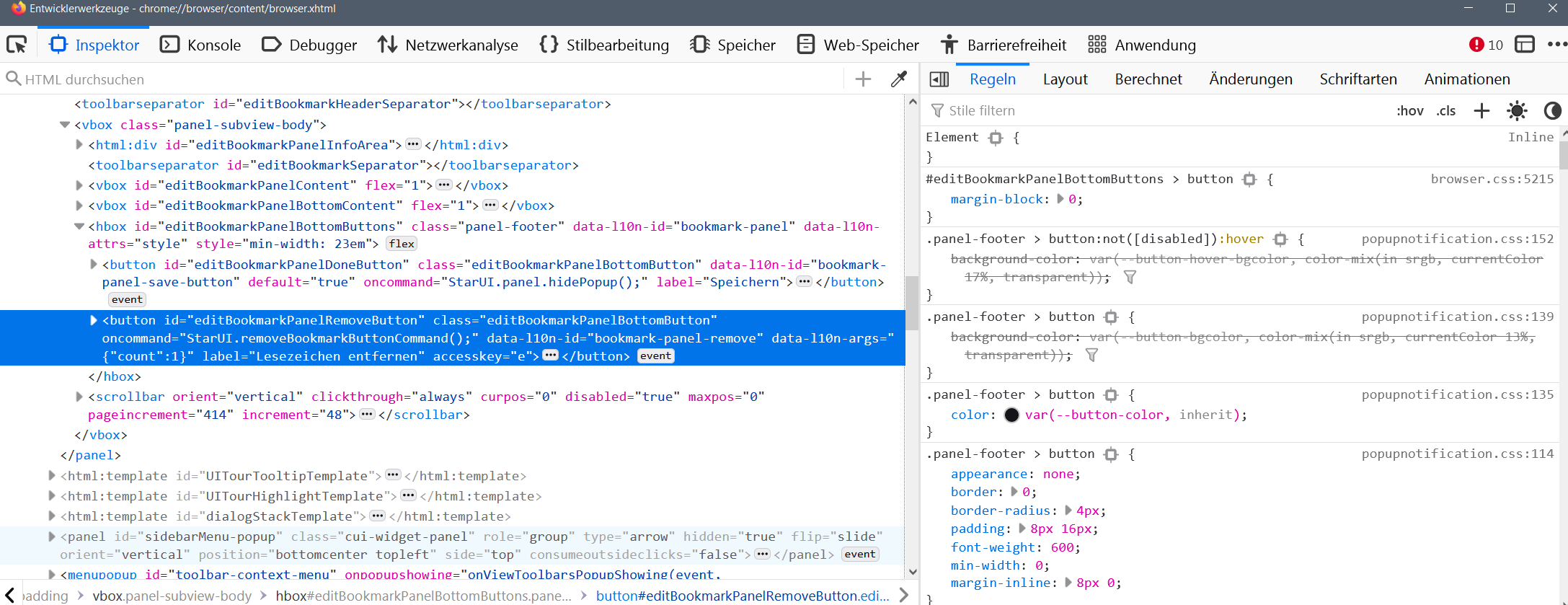Activate the element picker tool
This screenshot has width=1568, height=605.
[x=17, y=45]
